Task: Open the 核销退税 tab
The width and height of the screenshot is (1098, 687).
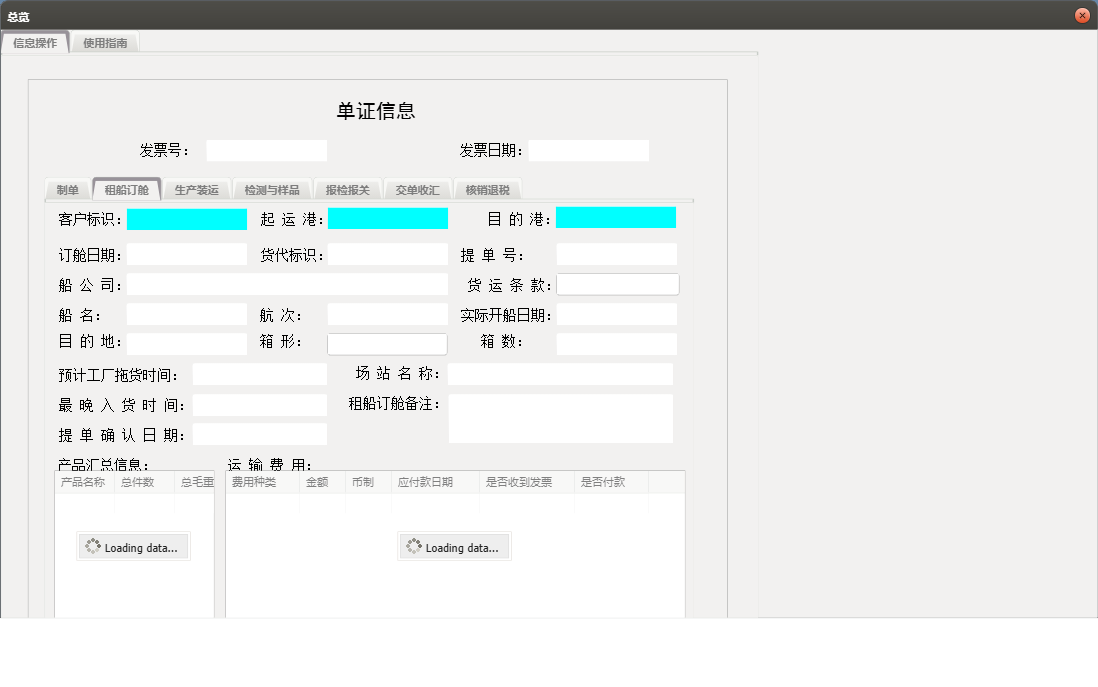Action: click(x=487, y=188)
